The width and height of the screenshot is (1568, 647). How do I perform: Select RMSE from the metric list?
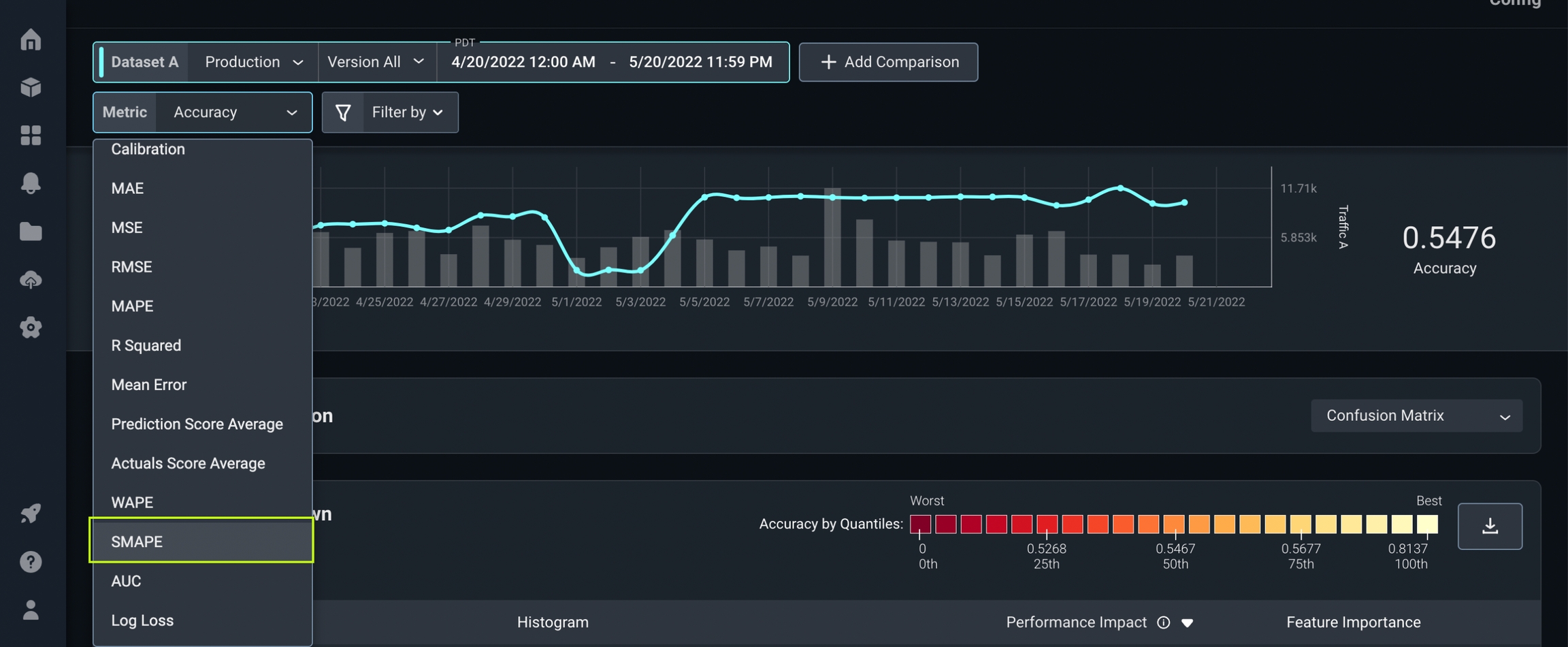tap(202, 267)
